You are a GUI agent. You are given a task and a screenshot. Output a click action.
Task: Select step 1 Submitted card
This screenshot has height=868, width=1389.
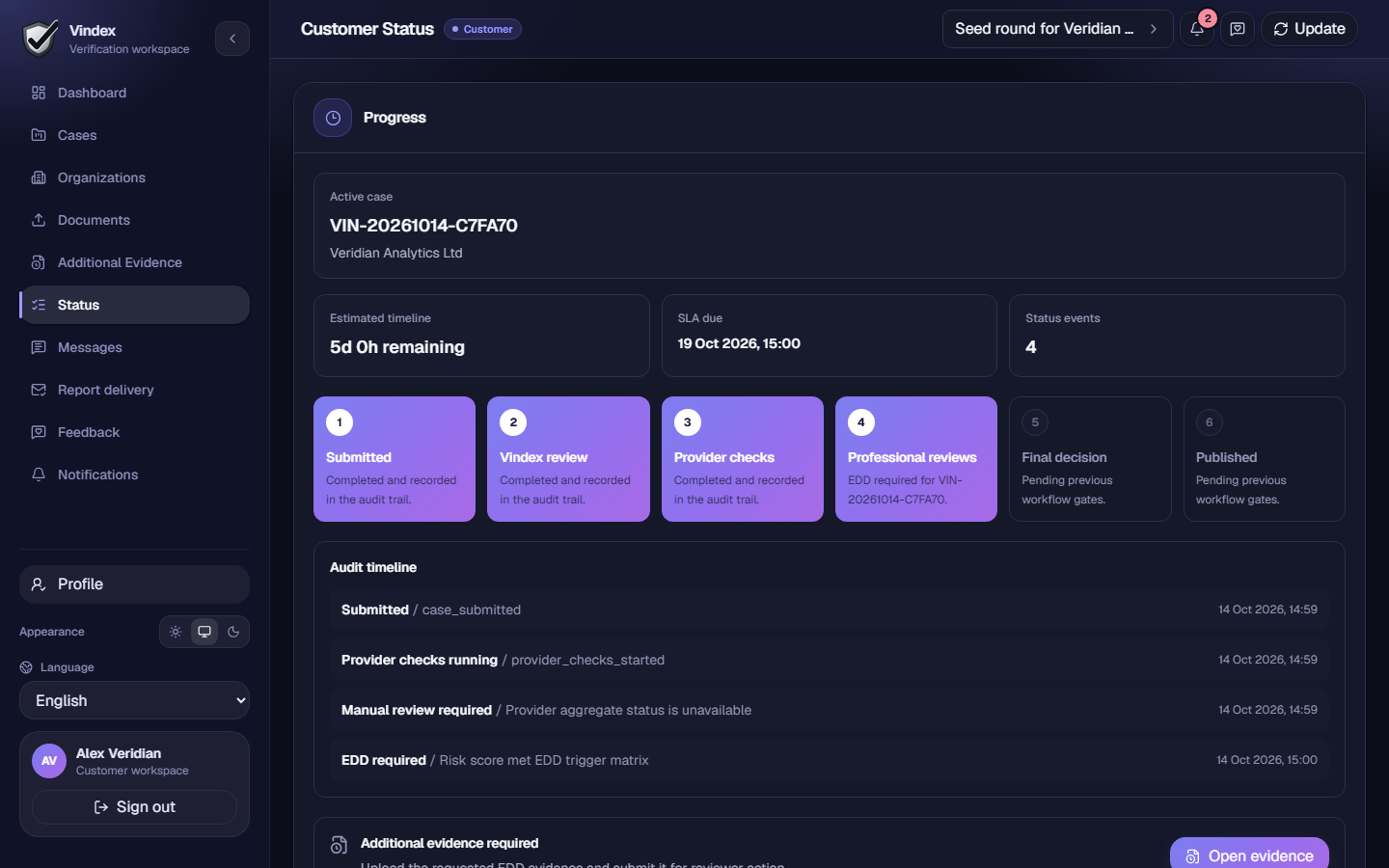(395, 459)
